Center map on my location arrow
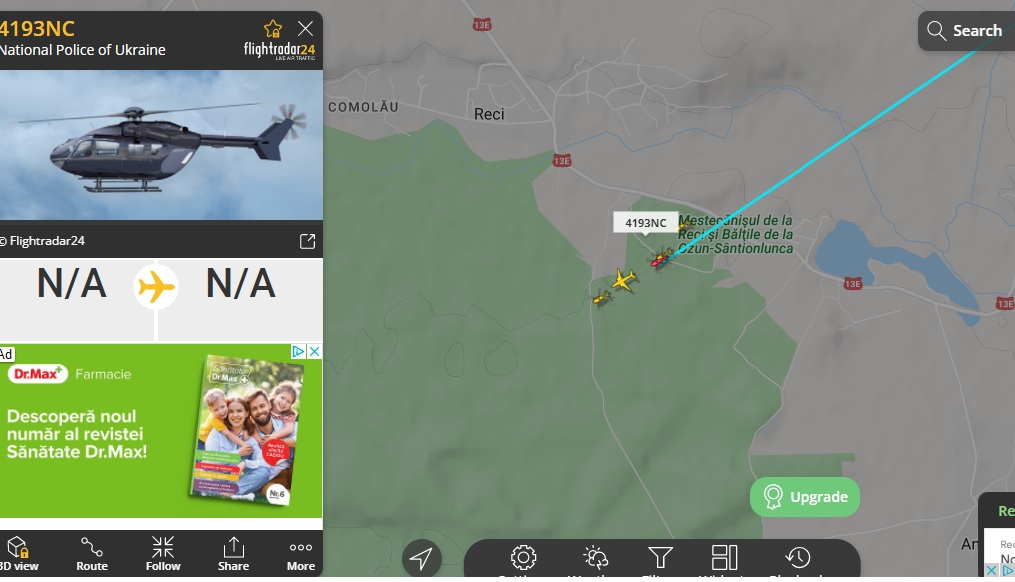This screenshot has height=582, width=1015. click(421, 558)
